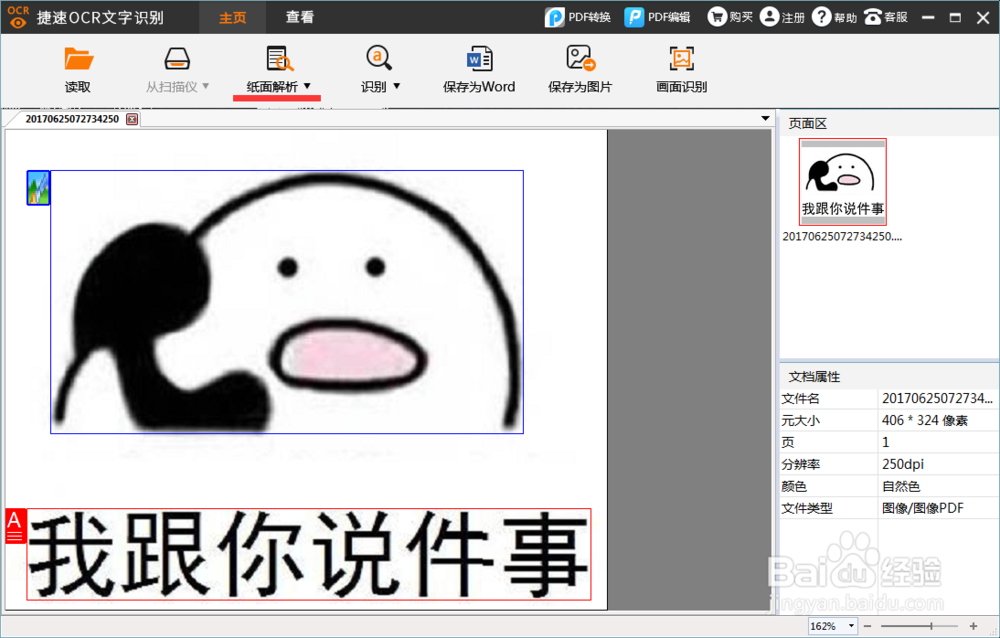This screenshot has height=638, width=1000.
Task: Maximize the application window
Action: click(955, 17)
